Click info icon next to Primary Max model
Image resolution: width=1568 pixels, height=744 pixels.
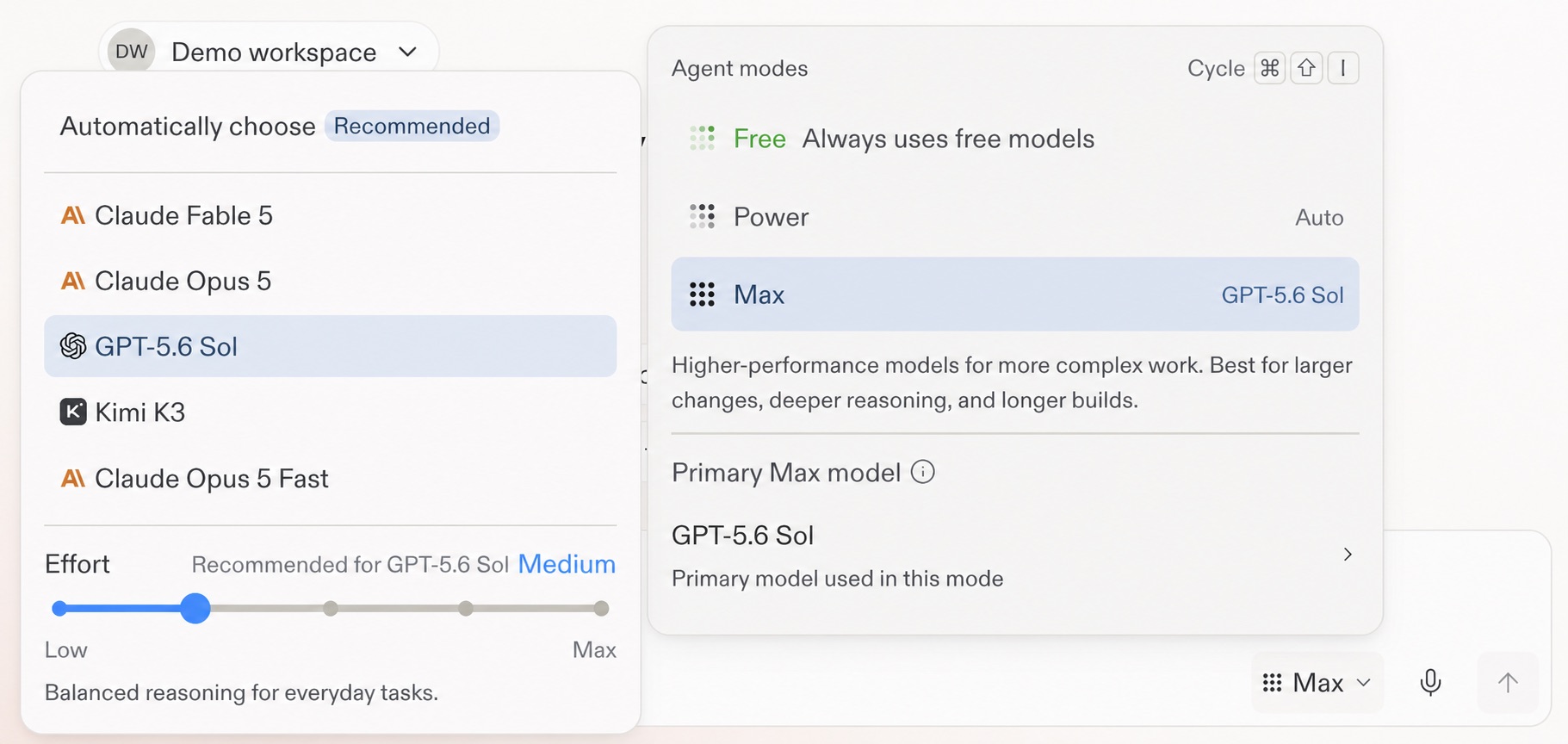pyautogui.click(x=923, y=472)
